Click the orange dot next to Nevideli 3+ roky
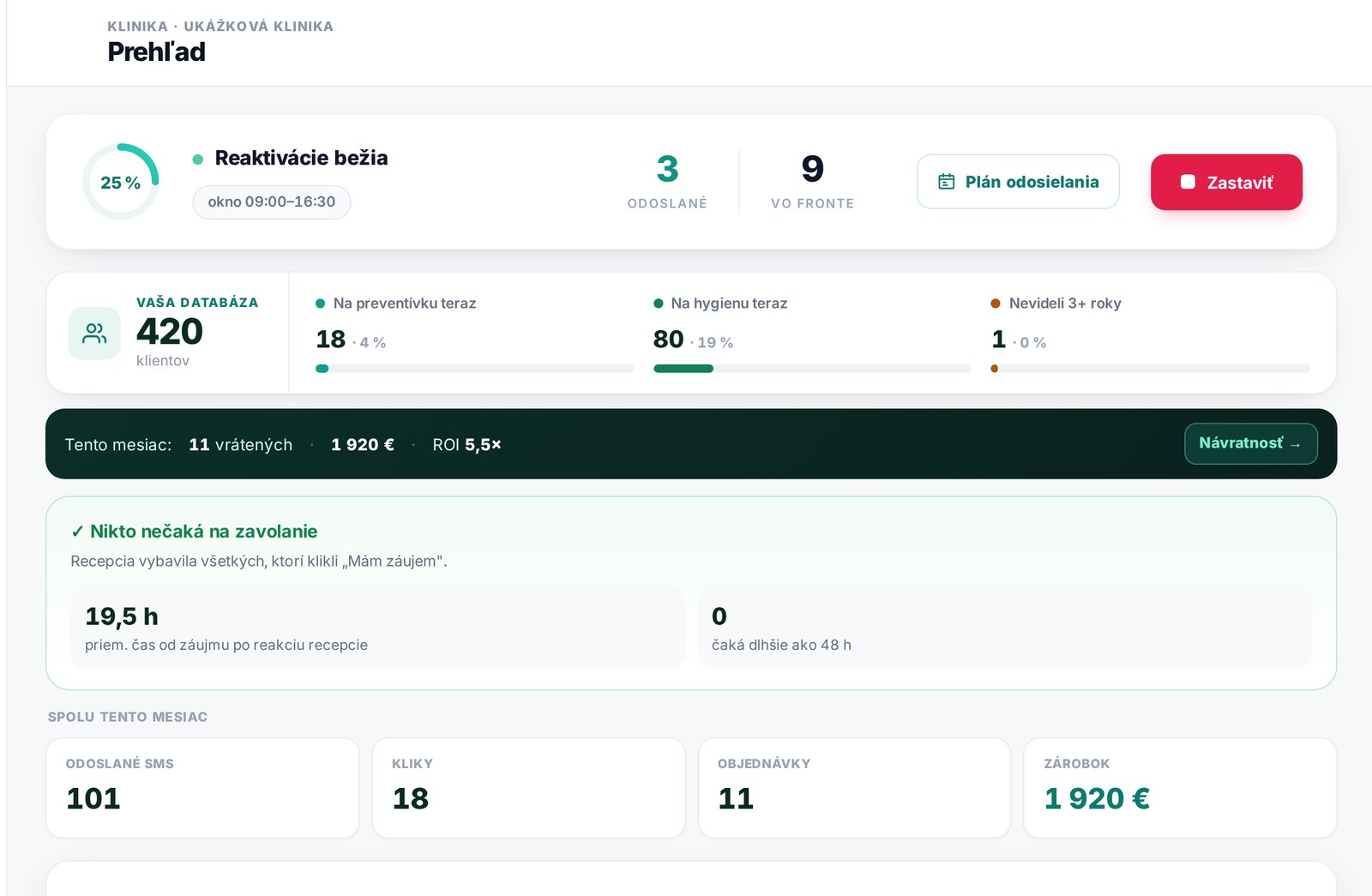The height and width of the screenshot is (896, 1372). point(996,304)
